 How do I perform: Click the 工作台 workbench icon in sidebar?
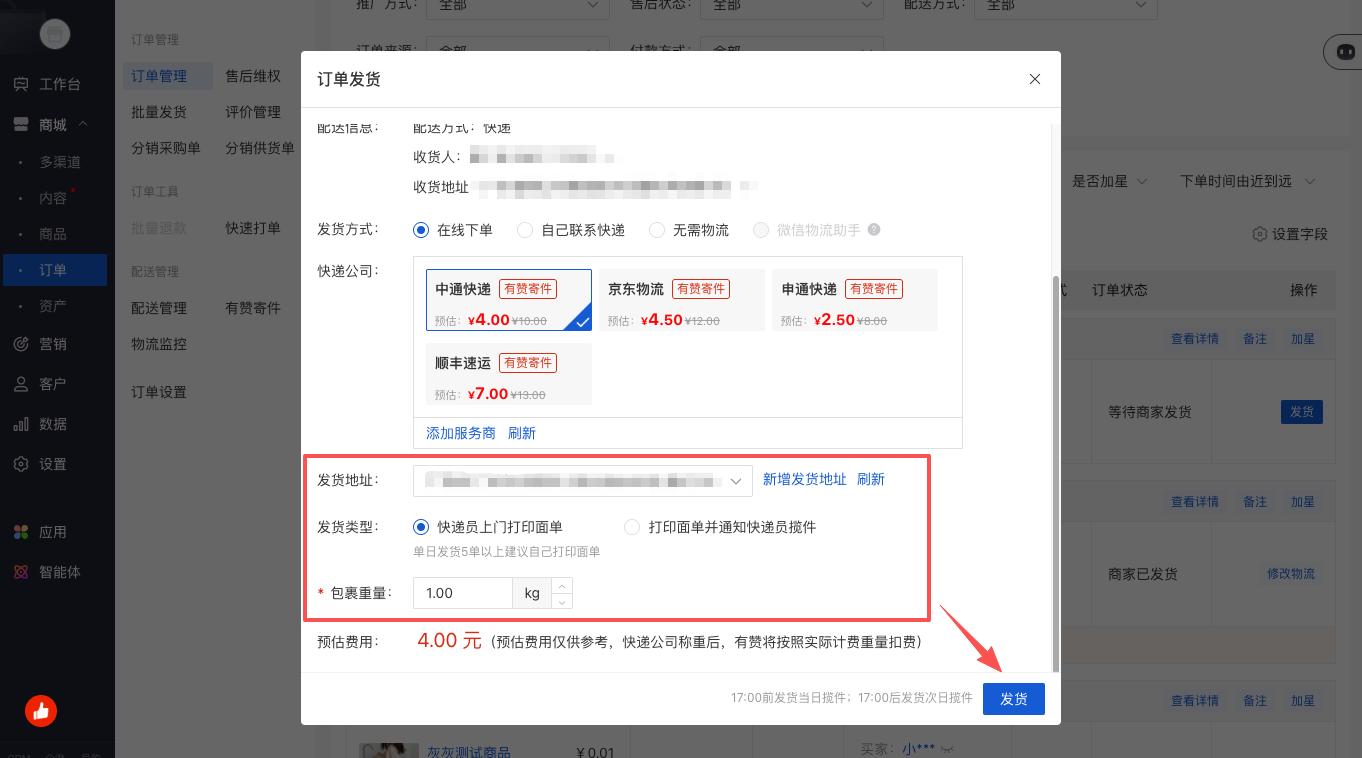[21, 85]
